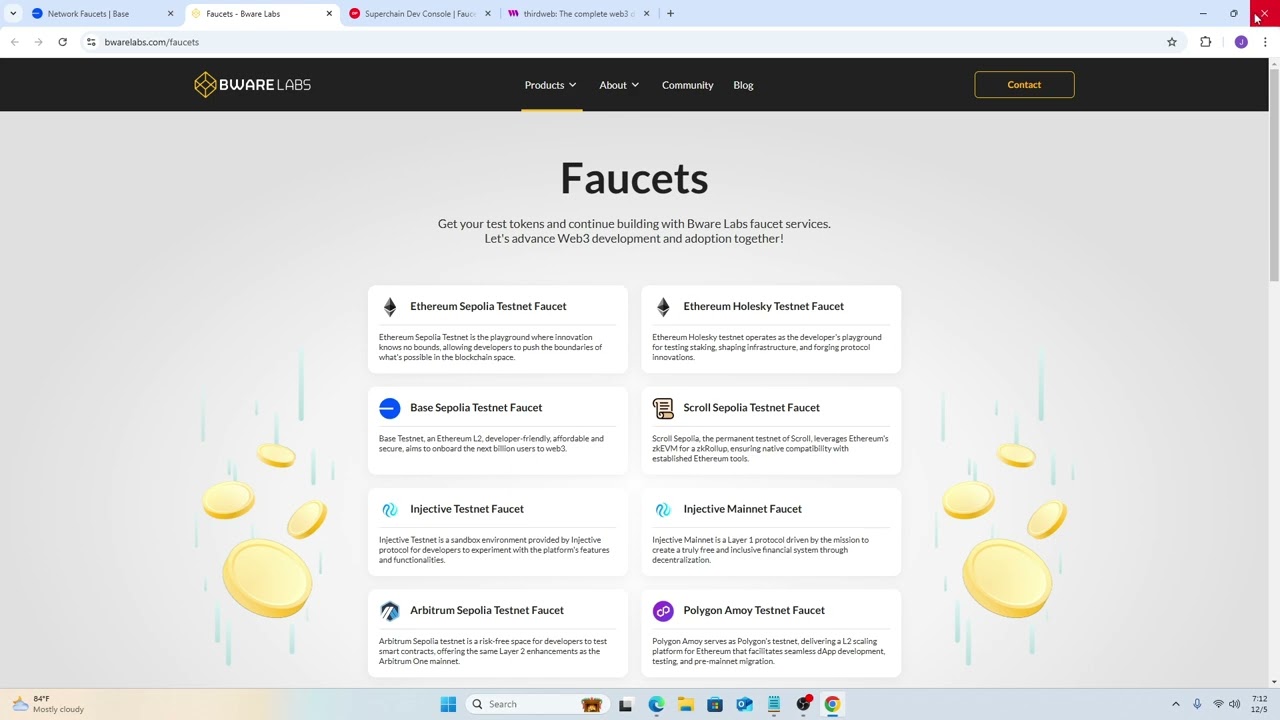The width and height of the screenshot is (1280, 720).
Task: Open the Blog nav item
Action: pyautogui.click(x=743, y=85)
